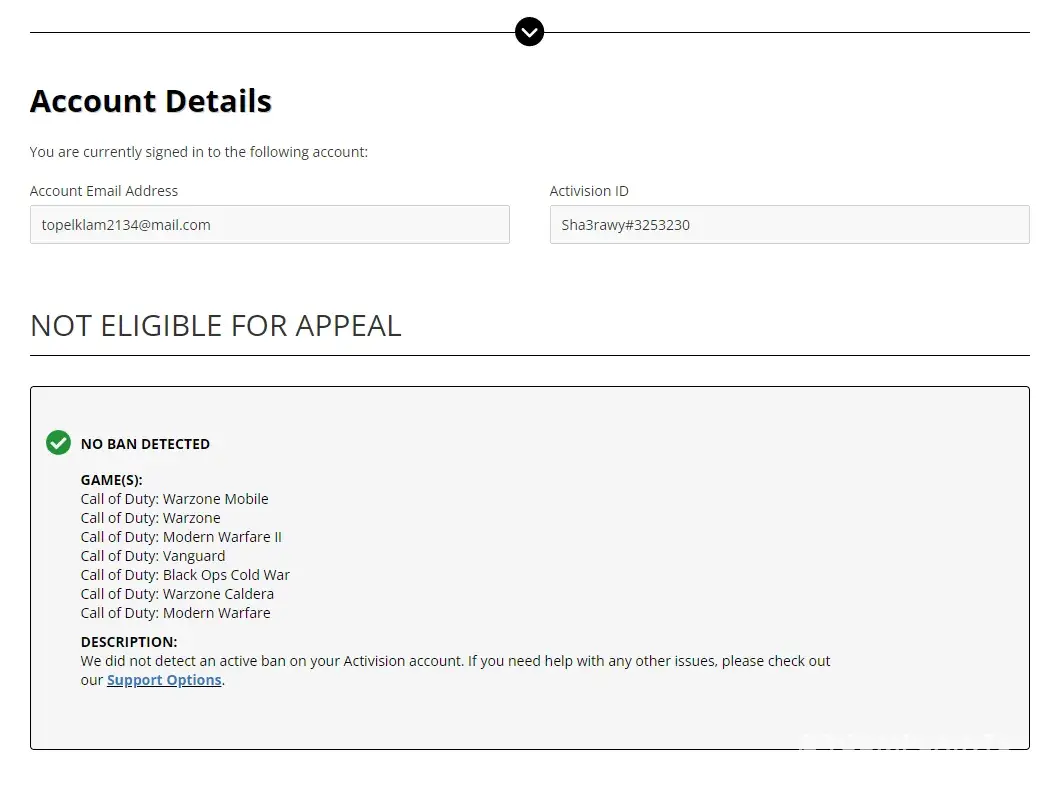Click the NOT ELIGIBLE FOR APPEAL heading
The height and width of the screenshot is (797, 1060).
tap(216, 325)
